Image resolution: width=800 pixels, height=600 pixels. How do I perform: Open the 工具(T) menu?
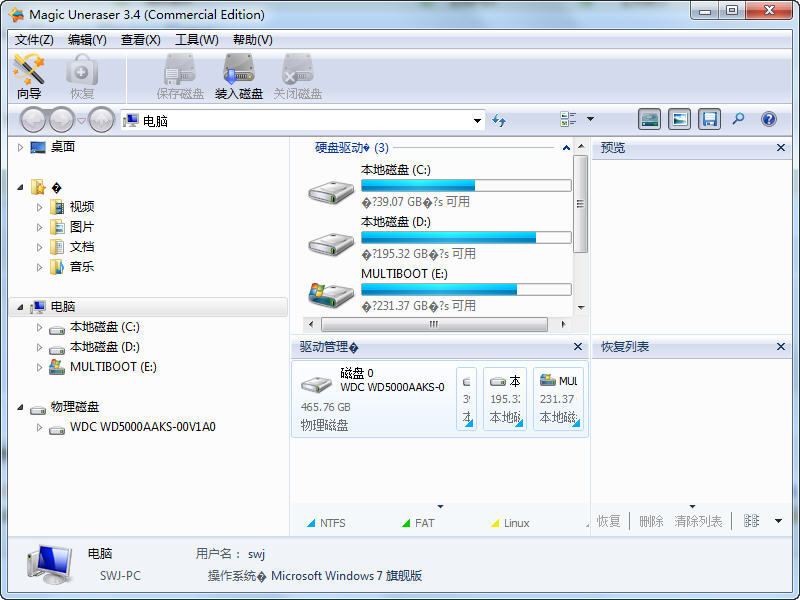196,40
